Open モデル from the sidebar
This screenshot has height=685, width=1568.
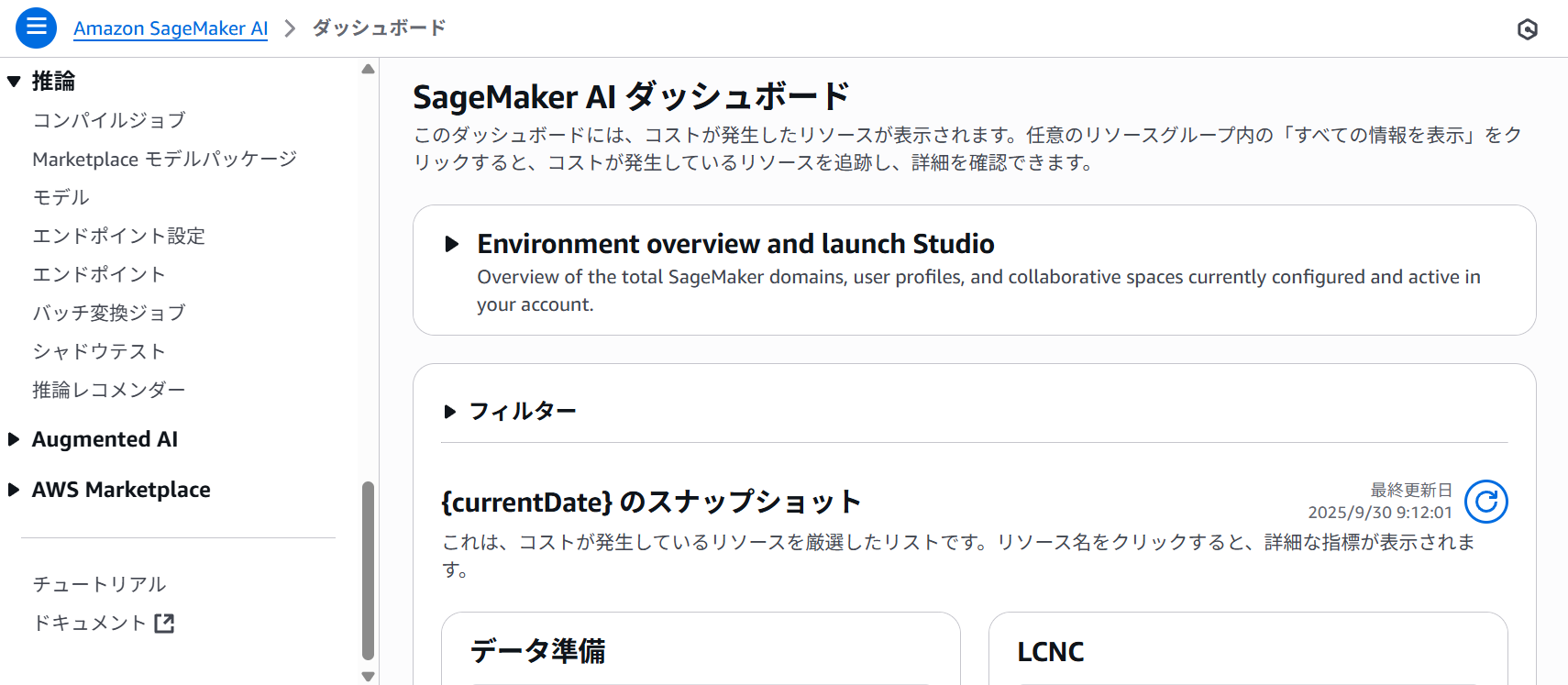[61, 196]
